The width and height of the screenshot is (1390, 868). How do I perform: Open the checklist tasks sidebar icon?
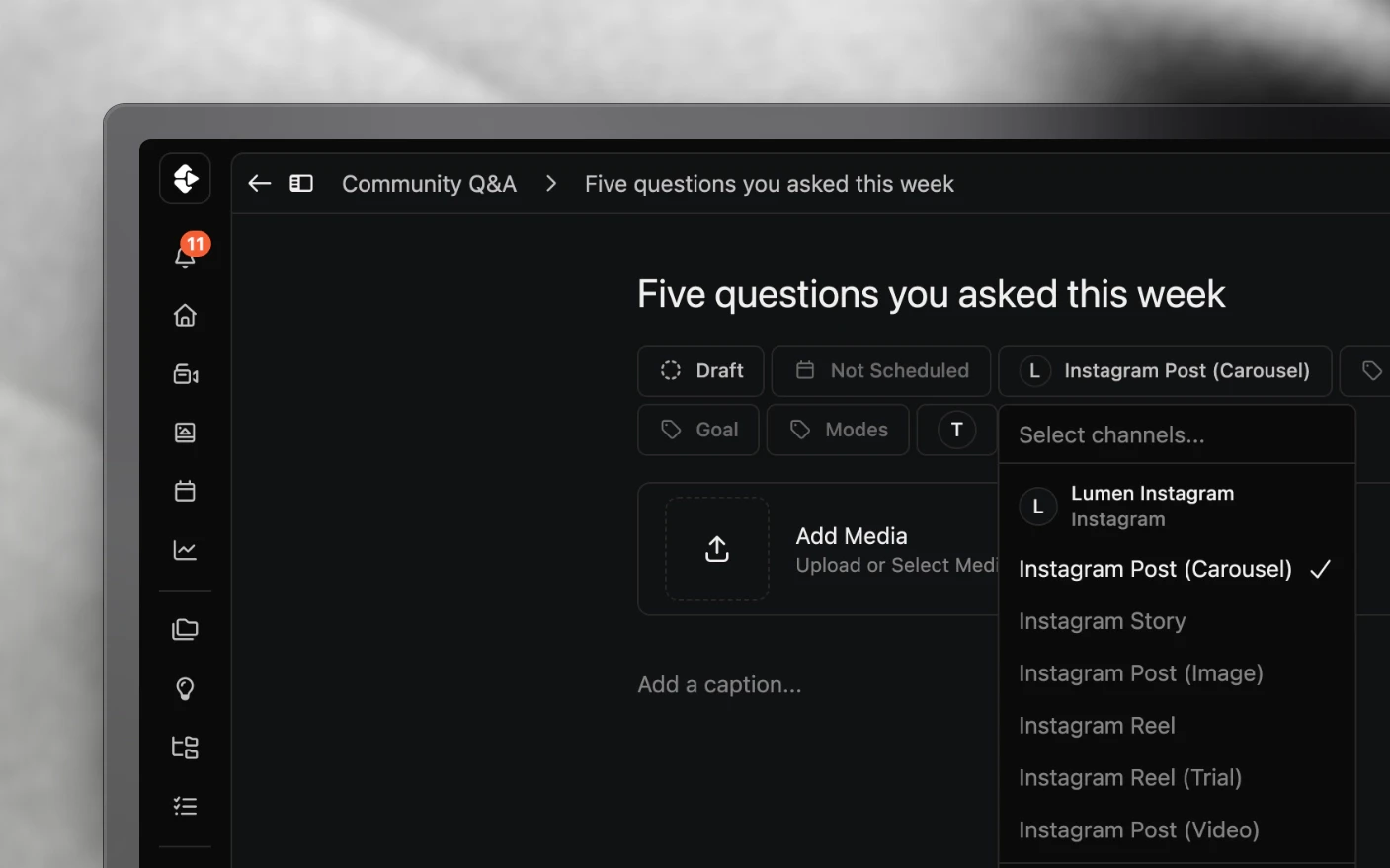coord(185,807)
